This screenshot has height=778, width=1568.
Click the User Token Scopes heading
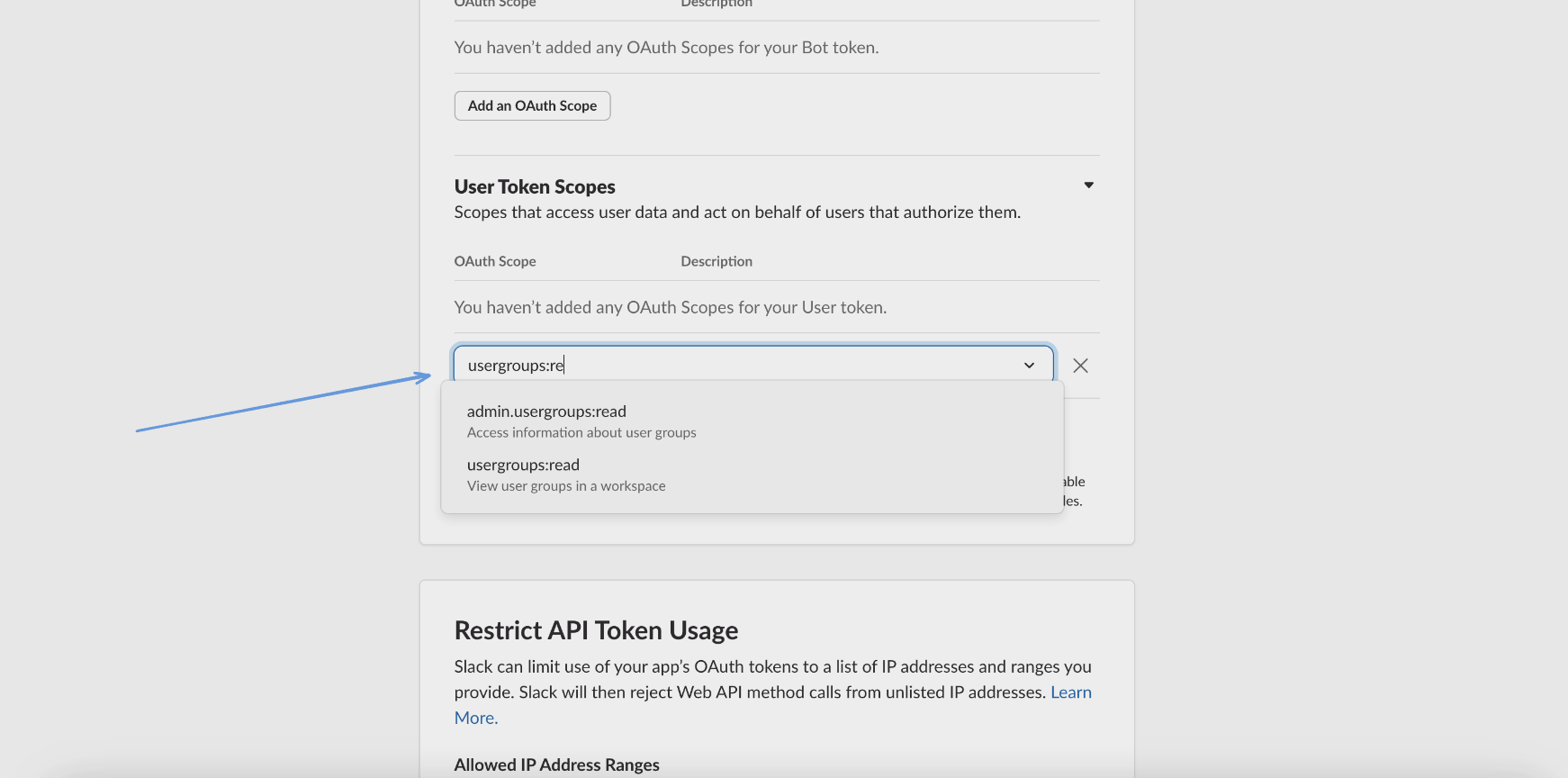pos(535,187)
